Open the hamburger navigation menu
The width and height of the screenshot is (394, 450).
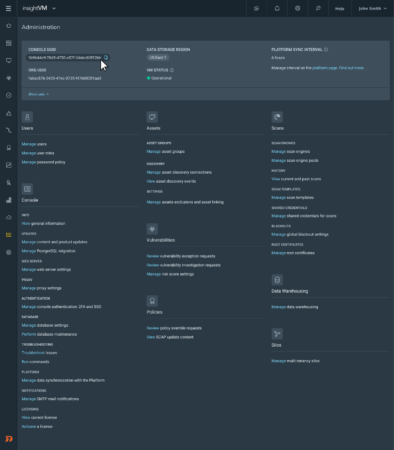(x=8, y=8)
